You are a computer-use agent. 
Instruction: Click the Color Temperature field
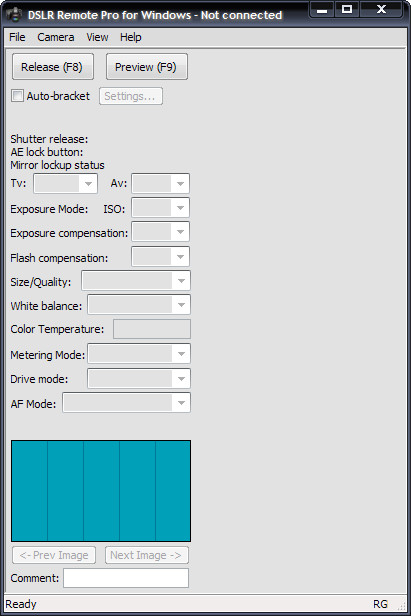pyautogui.click(x=152, y=329)
